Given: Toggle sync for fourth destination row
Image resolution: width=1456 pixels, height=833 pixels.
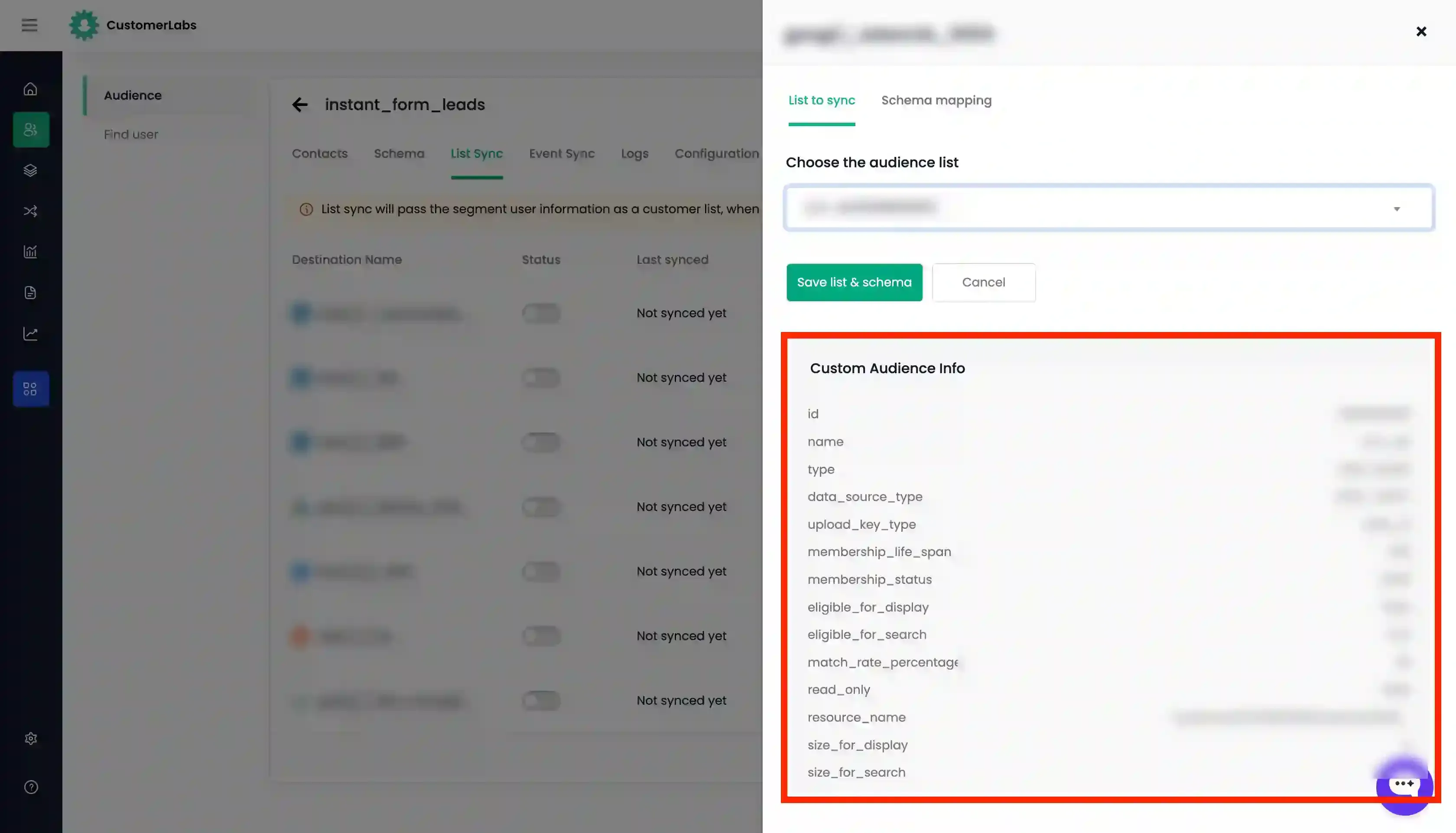Looking at the screenshot, I should pyautogui.click(x=541, y=507).
